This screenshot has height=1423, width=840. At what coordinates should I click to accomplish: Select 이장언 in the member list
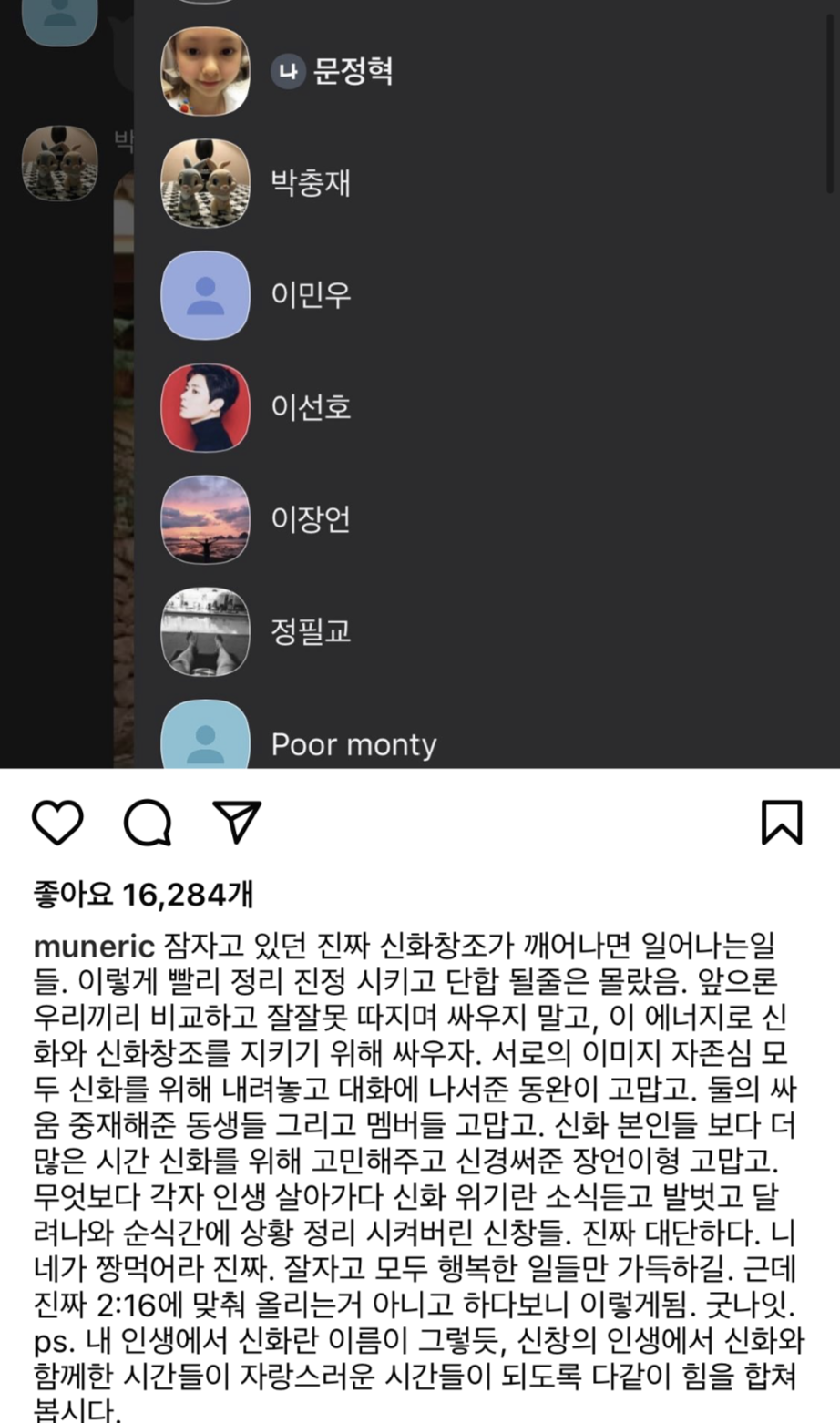pos(487,519)
